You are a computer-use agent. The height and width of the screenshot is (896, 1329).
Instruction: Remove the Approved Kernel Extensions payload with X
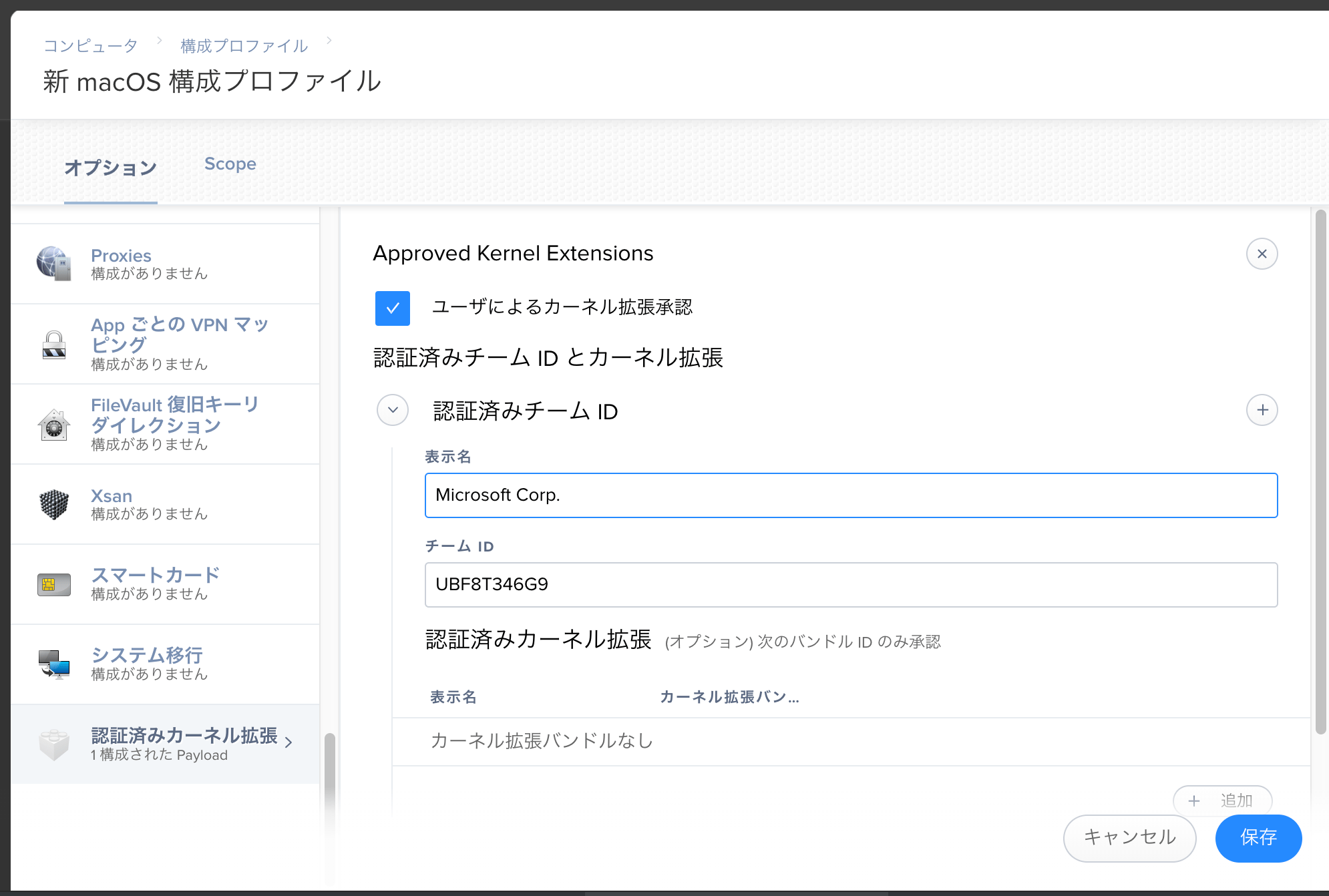click(x=1262, y=254)
